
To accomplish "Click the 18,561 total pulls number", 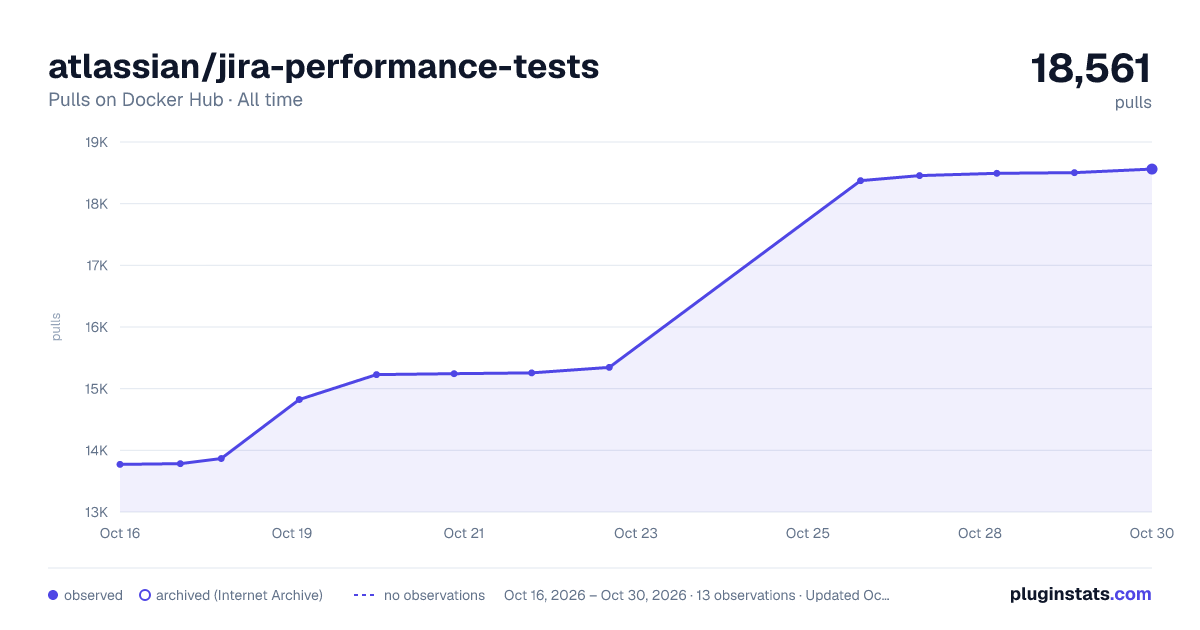I will 1091,69.
